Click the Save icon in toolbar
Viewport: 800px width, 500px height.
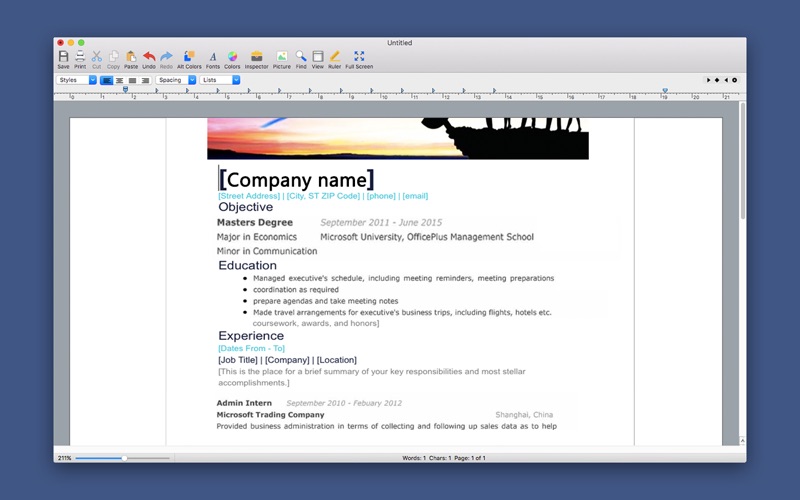tap(63, 58)
